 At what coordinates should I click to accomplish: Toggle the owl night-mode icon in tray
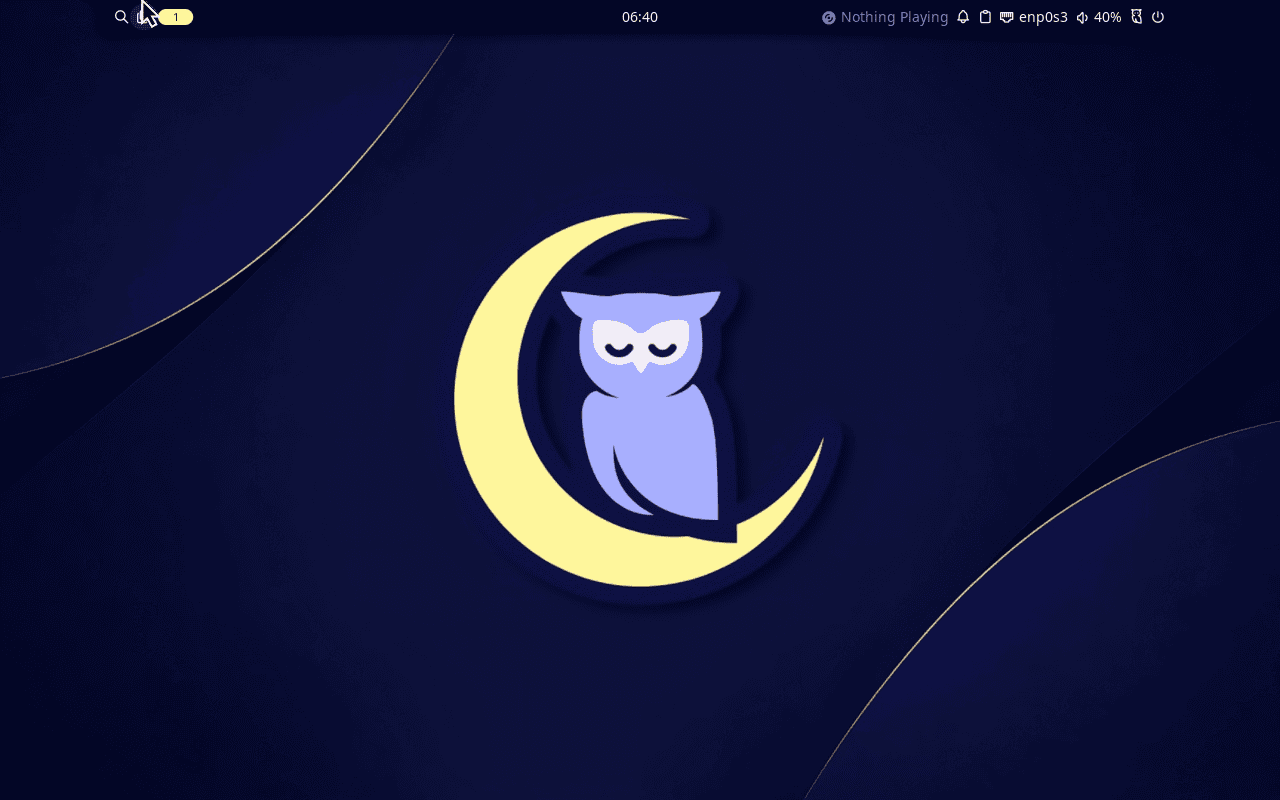(x=1136, y=17)
